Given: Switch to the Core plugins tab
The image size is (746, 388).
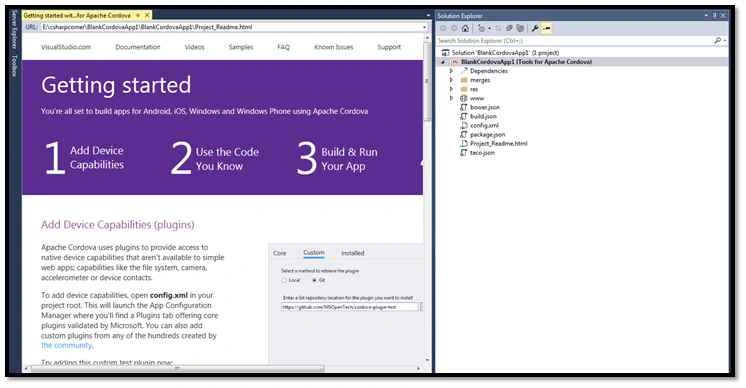Looking at the screenshot, I should coord(280,253).
